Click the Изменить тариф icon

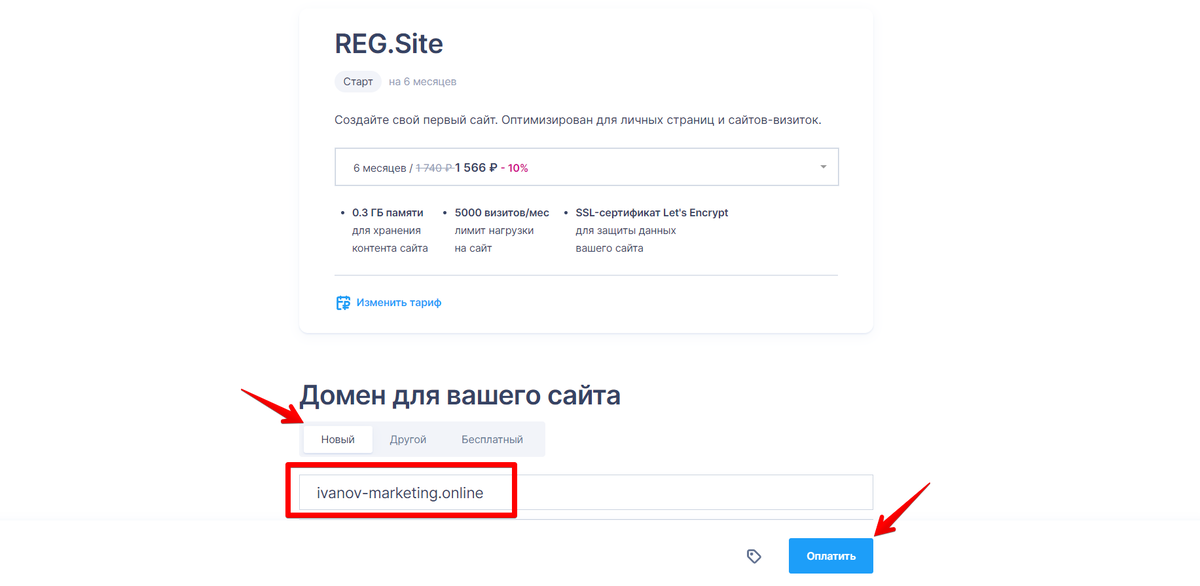343,302
